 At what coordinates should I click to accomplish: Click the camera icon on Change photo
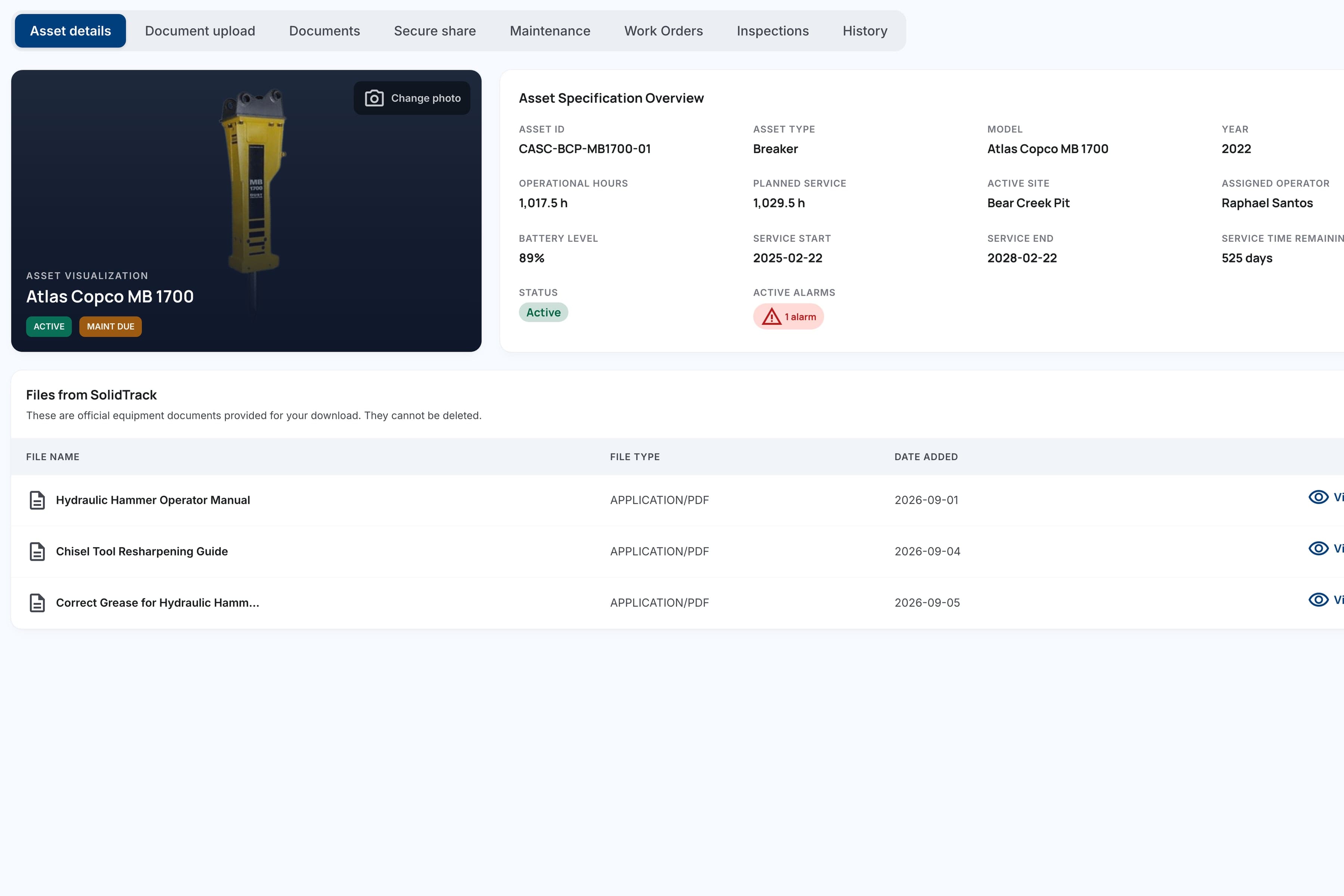point(374,98)
